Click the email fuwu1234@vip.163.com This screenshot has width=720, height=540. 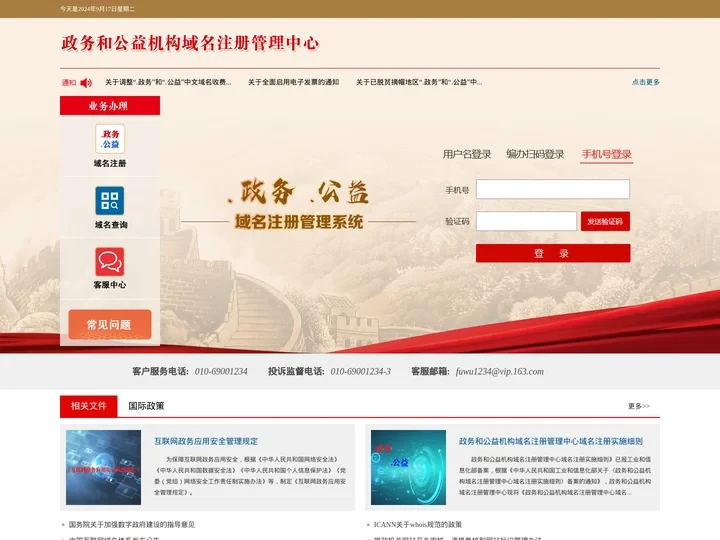coord(500,371)
